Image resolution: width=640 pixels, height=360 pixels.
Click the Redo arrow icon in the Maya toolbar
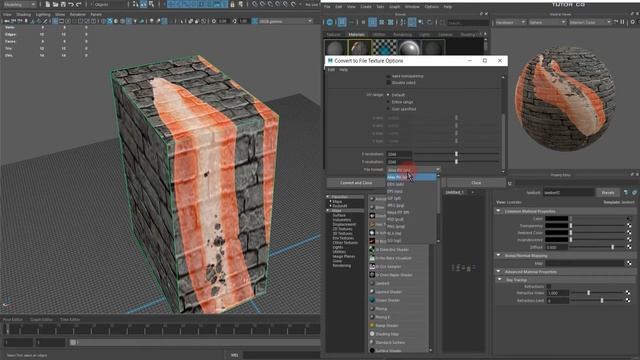pyautogui.click(x=79, y=4)
